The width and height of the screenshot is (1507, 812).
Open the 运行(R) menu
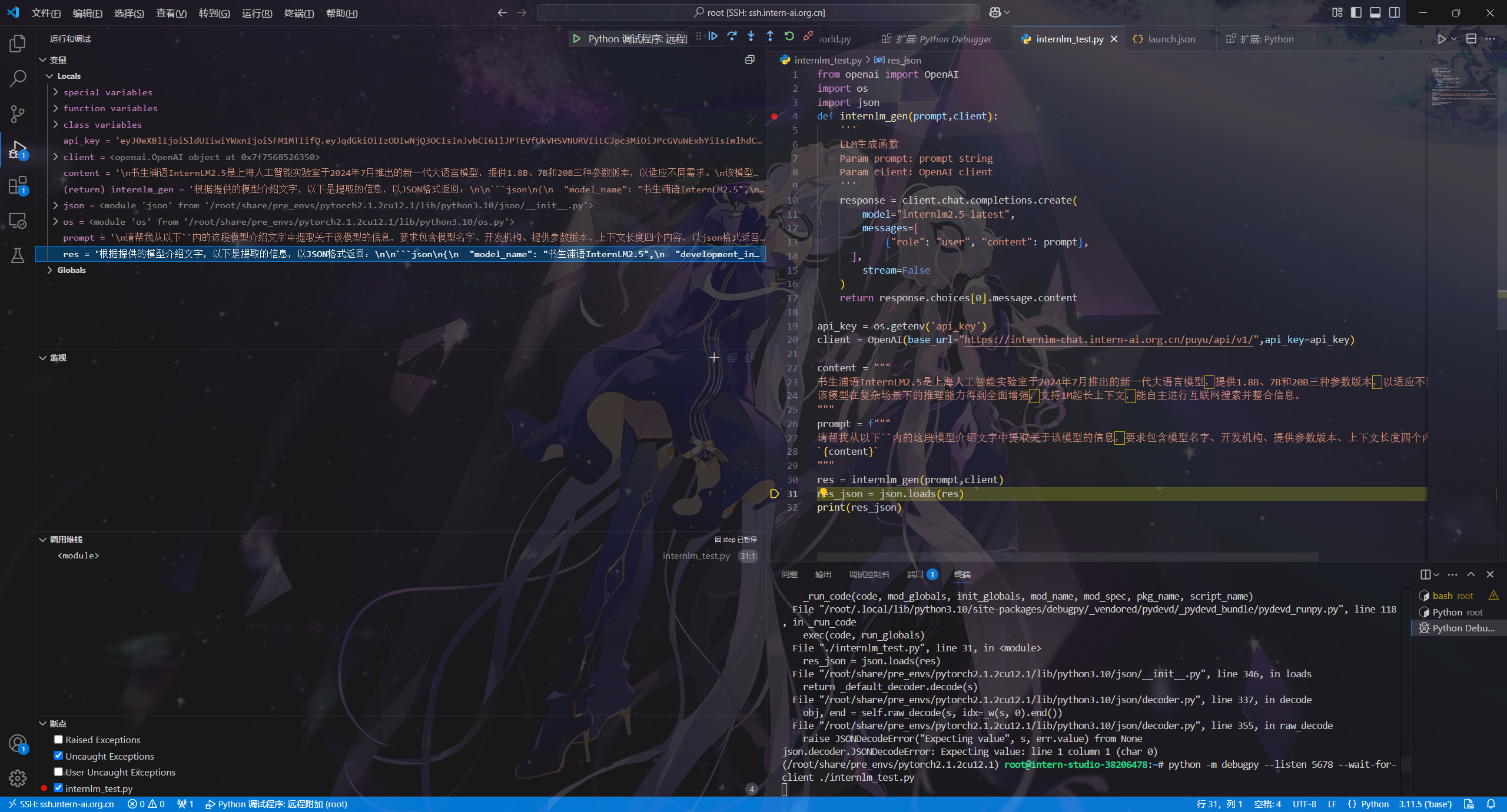(257, 13)
